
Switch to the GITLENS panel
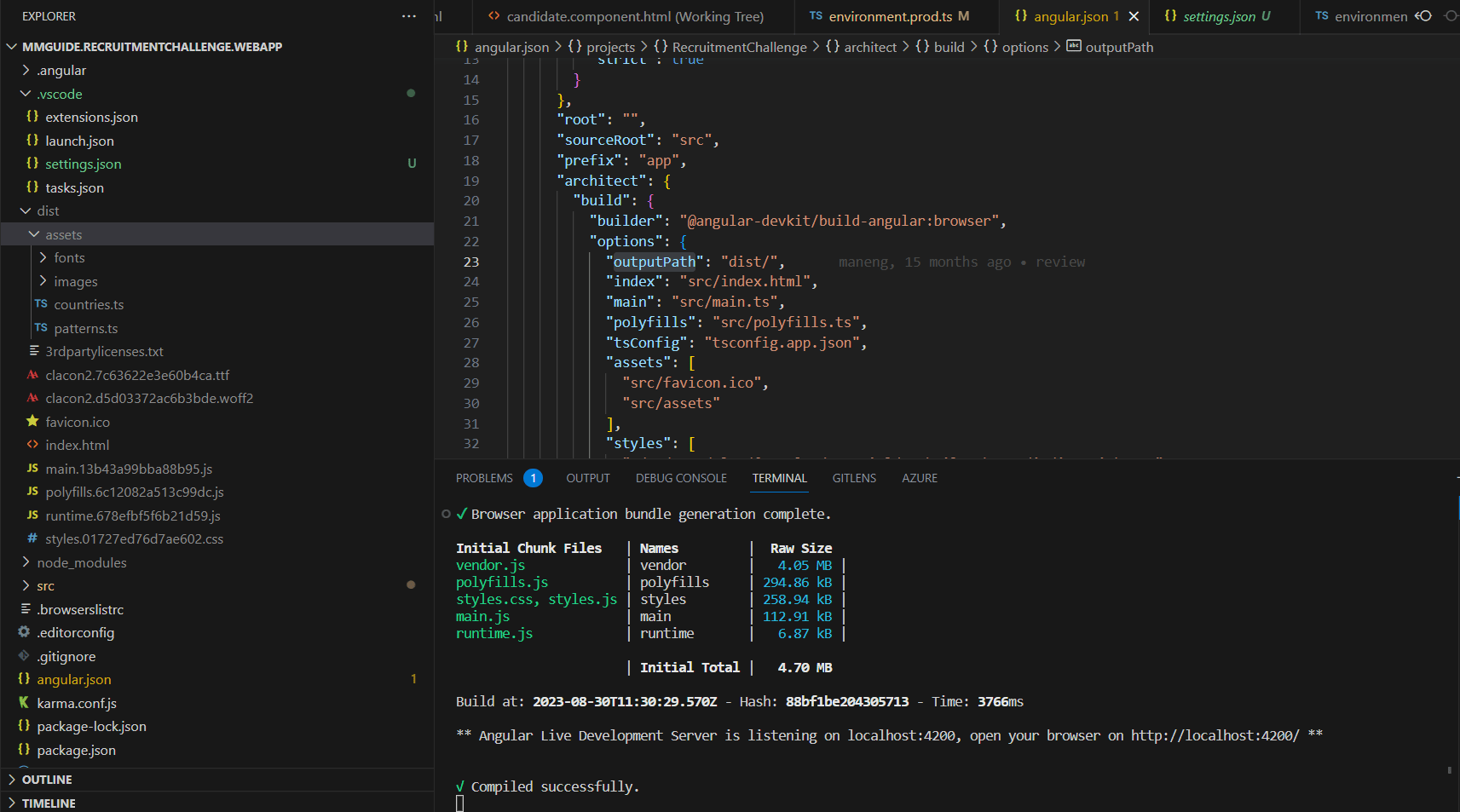854,478
